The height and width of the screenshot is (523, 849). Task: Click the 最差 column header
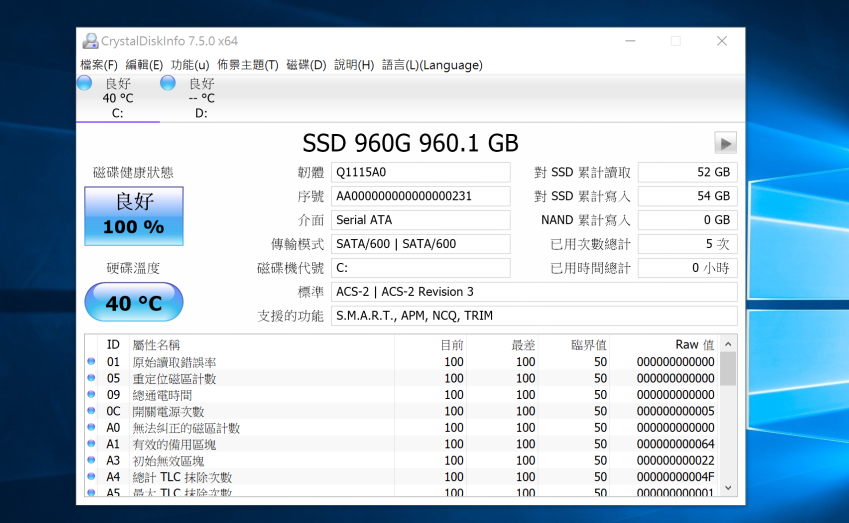pyautogui.click(x=502, y=344)
